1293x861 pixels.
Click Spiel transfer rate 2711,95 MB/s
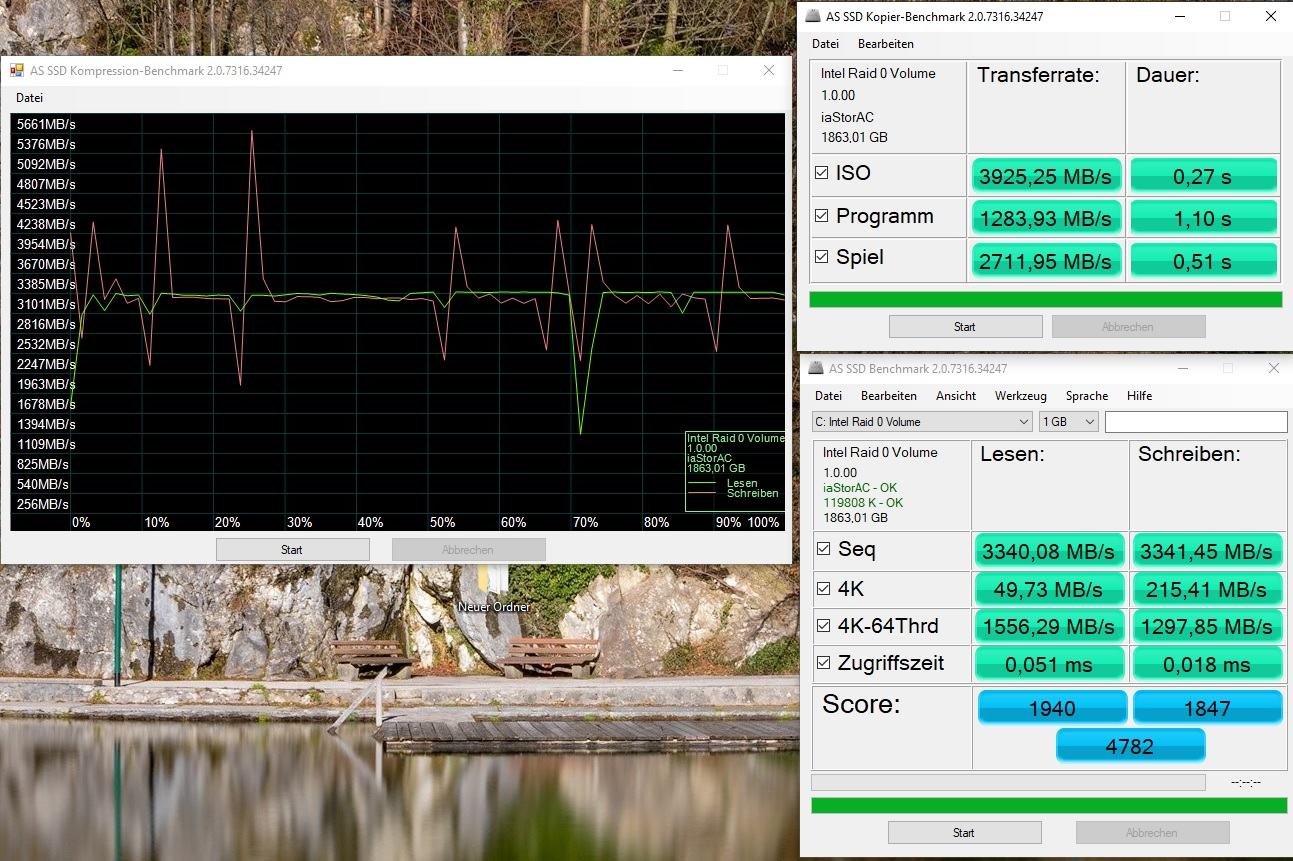(1046, 261)
